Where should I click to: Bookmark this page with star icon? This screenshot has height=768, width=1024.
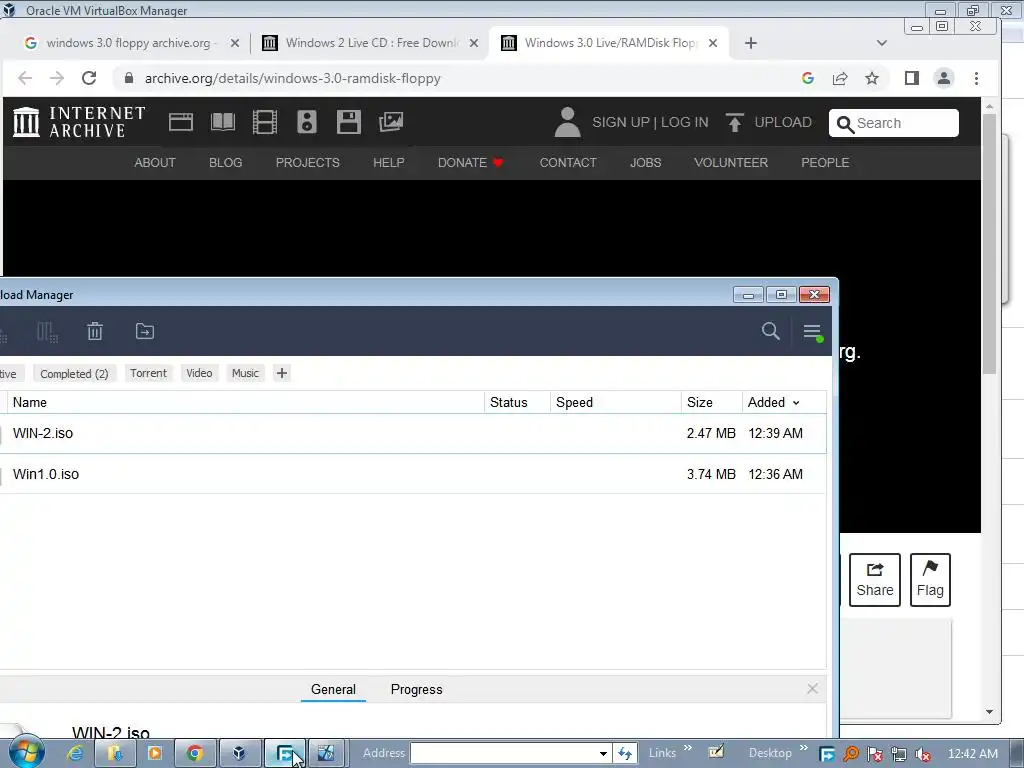[x=872, y=78]
